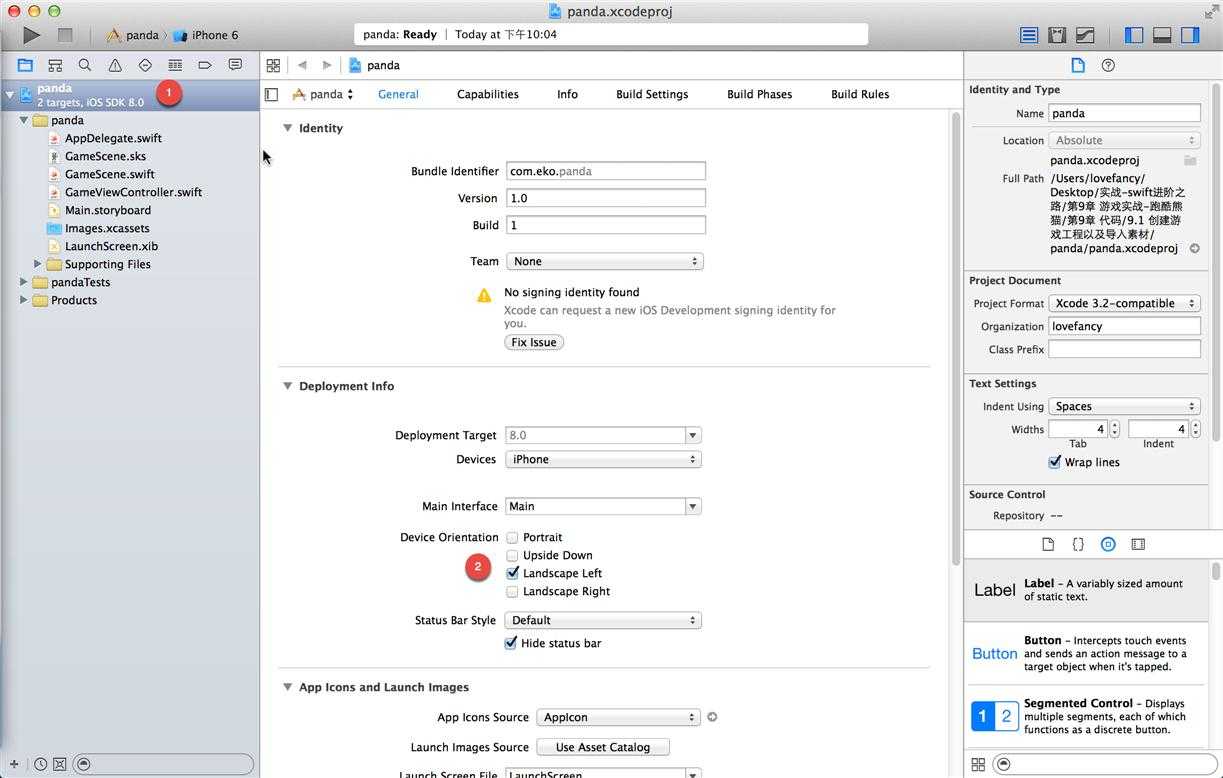Show the Project navigator
This screenshot has width=1223, height=778.
[x=25, y=65]
